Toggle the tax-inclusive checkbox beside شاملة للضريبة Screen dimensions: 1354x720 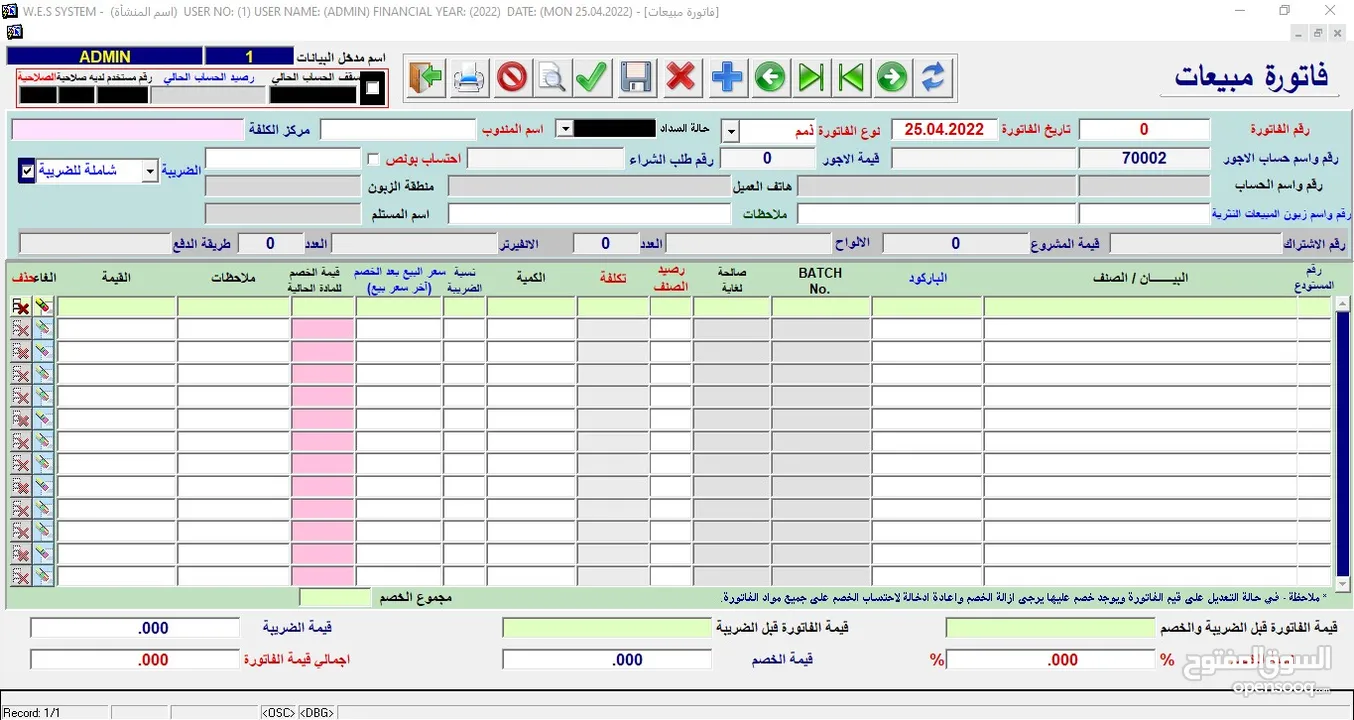pos(27,171)
